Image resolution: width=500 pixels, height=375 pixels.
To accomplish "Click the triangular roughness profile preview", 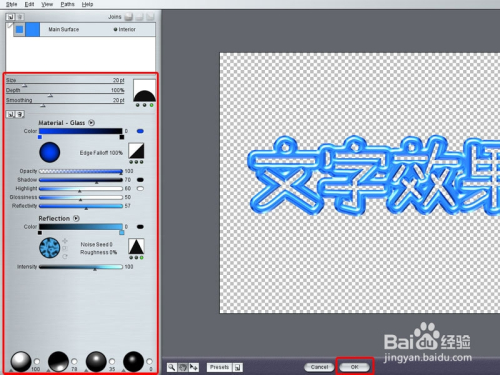I will pyautogui.click(x=136, y=246).
